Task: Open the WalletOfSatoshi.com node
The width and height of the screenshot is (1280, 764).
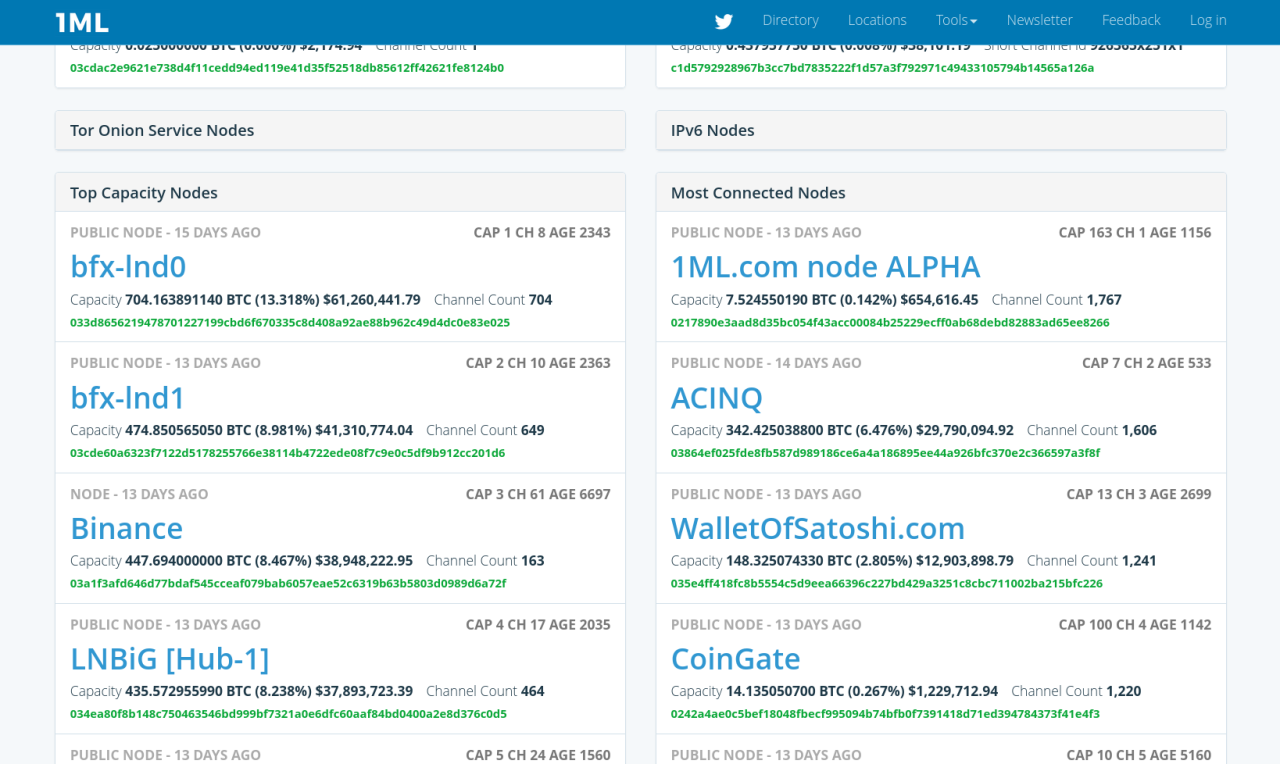Action: pyautogui.click(x=817, y=528)
